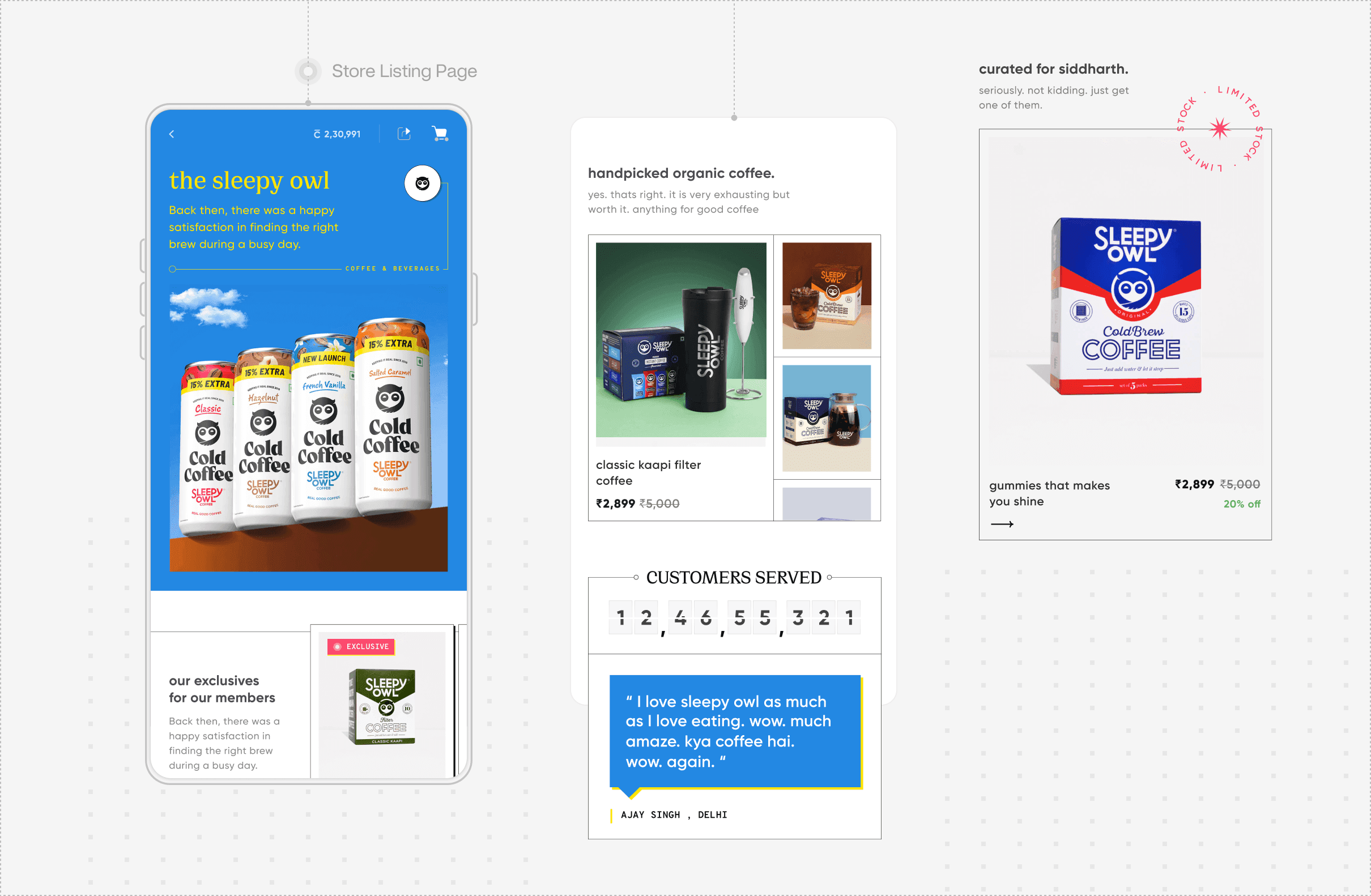Click the share icon in phone header
The image size is (1371, 896).
click(405, 134)
